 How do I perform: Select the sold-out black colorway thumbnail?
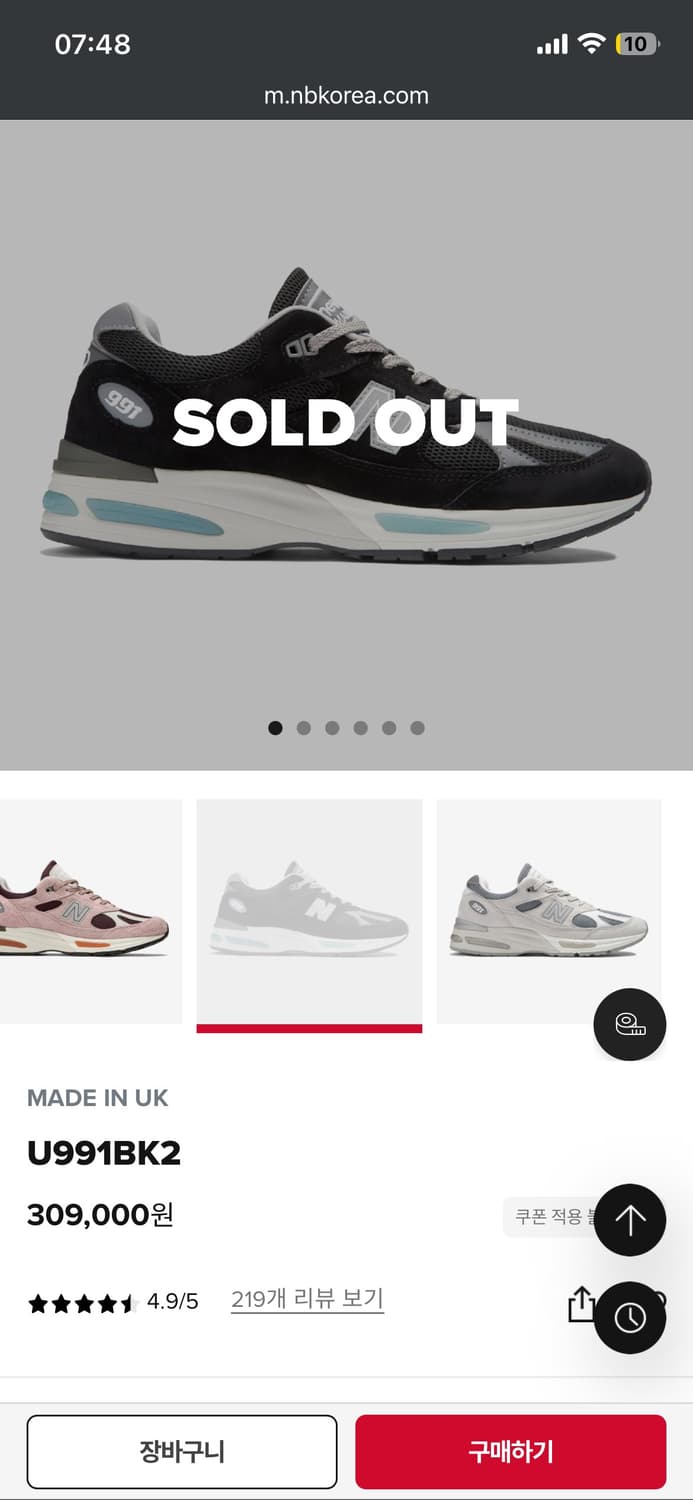[310, 911]
